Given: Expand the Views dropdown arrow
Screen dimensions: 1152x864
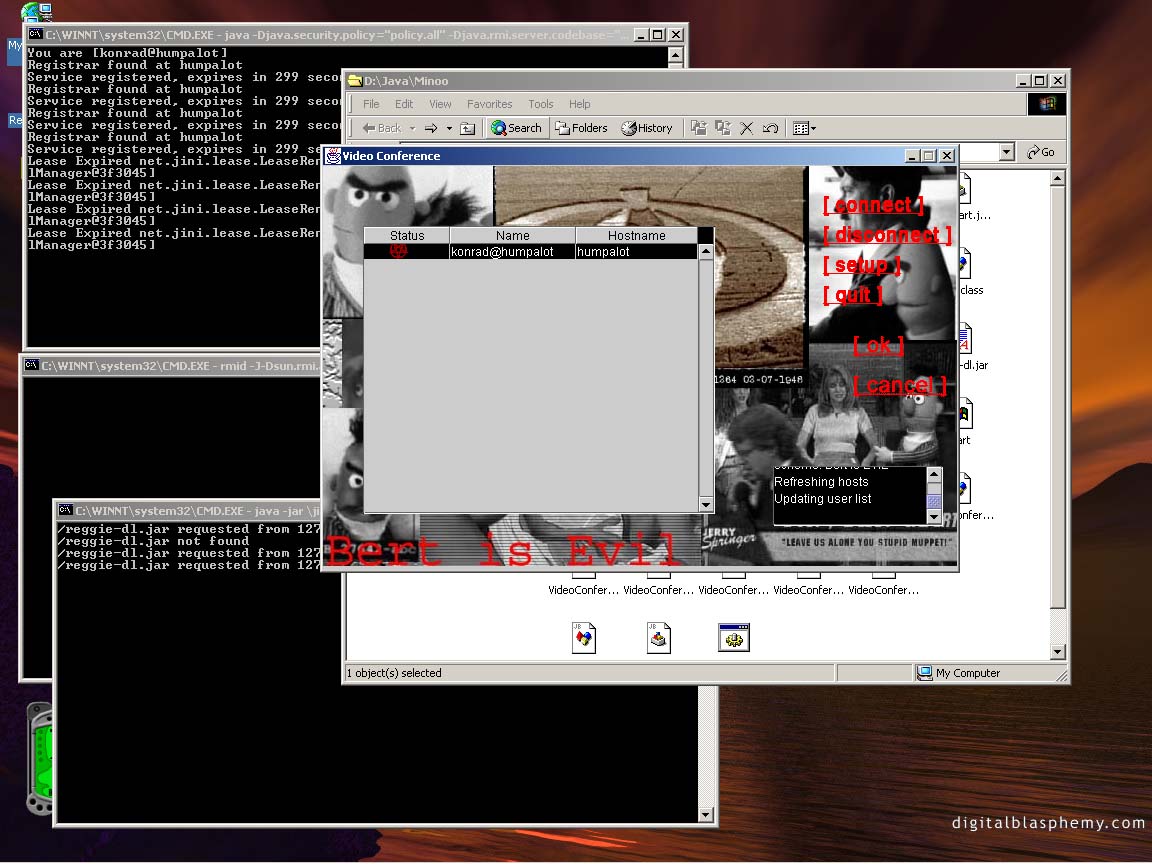Looking at the screenshot, I should tap(813, 129).
